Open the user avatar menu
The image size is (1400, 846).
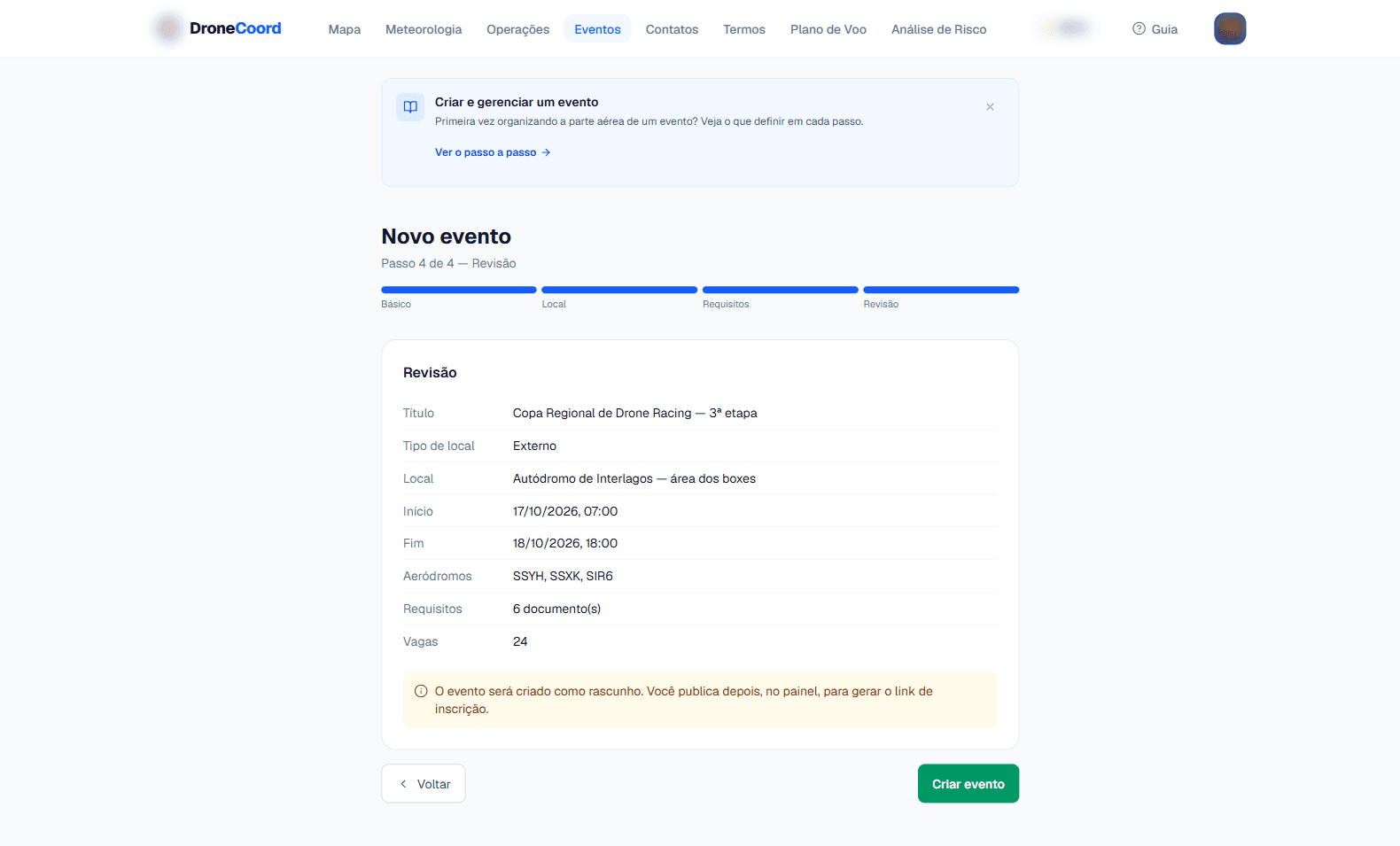pyautogui.click(x=1230, y=28)
